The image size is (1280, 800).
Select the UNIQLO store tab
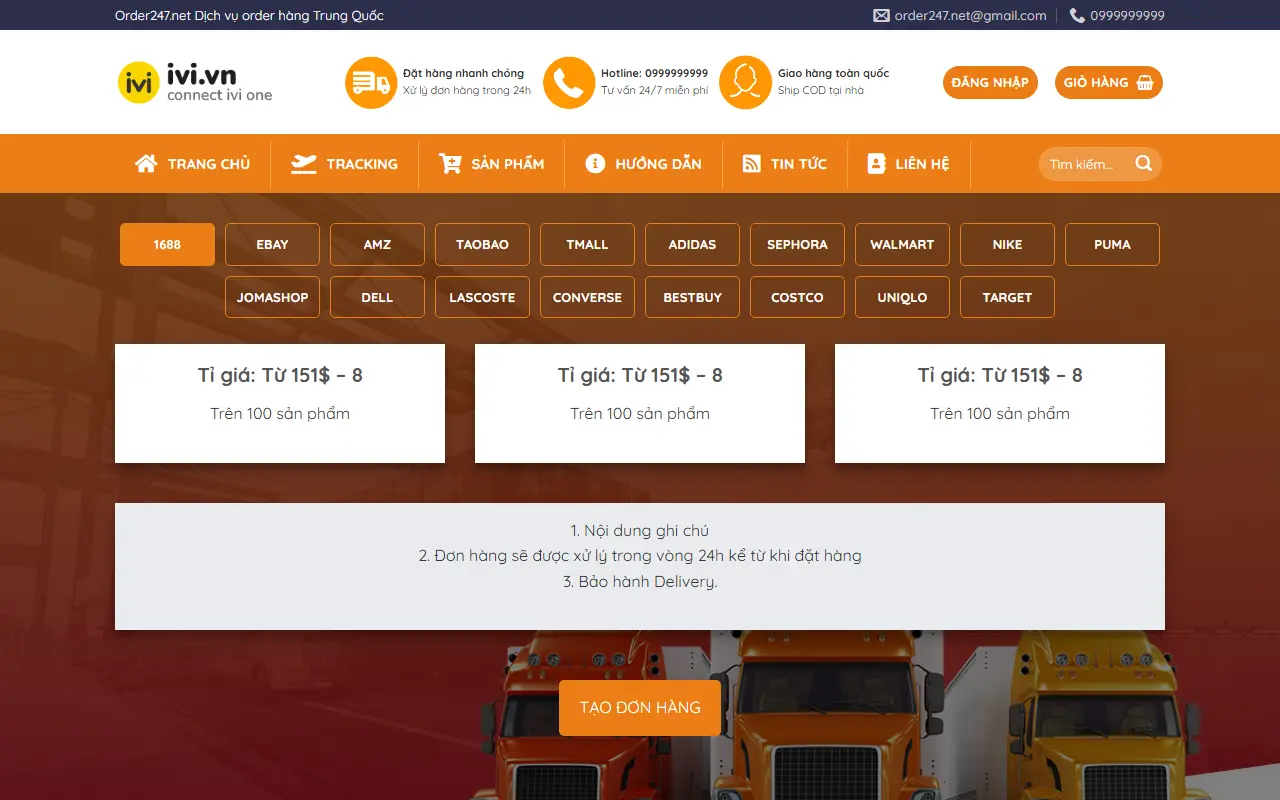pyautogui.click(x=902, y=297)
